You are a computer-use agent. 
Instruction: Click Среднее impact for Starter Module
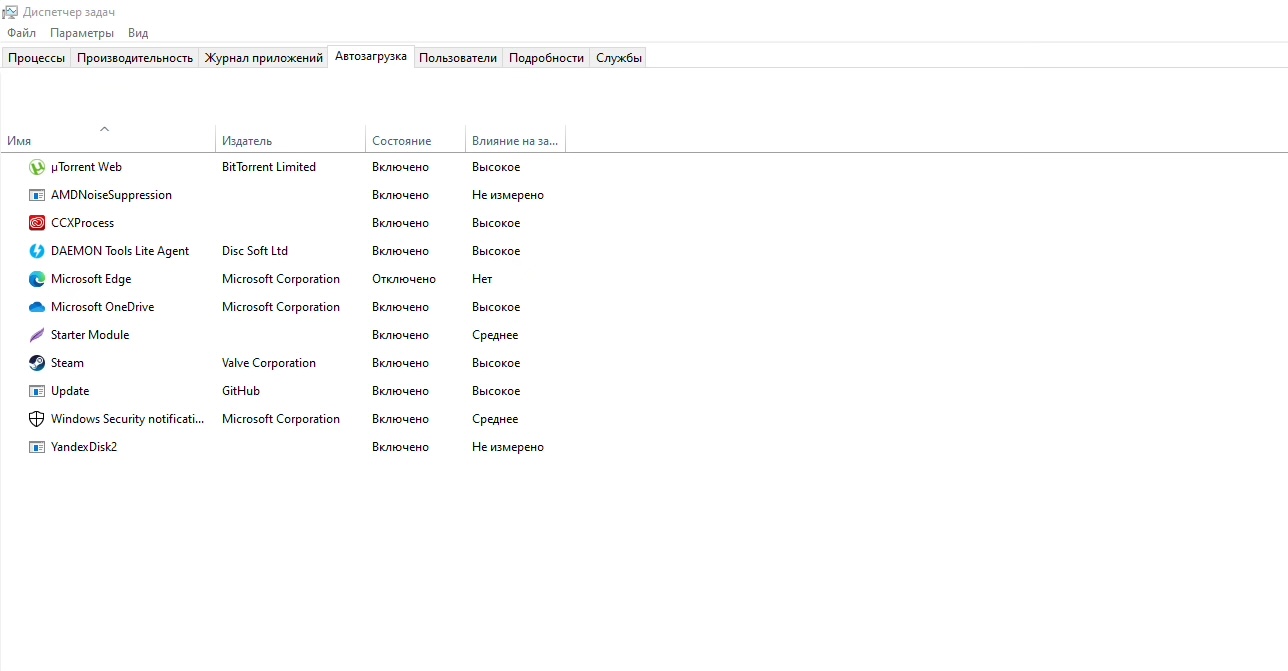pyautogui.click(x=495, y=335)
